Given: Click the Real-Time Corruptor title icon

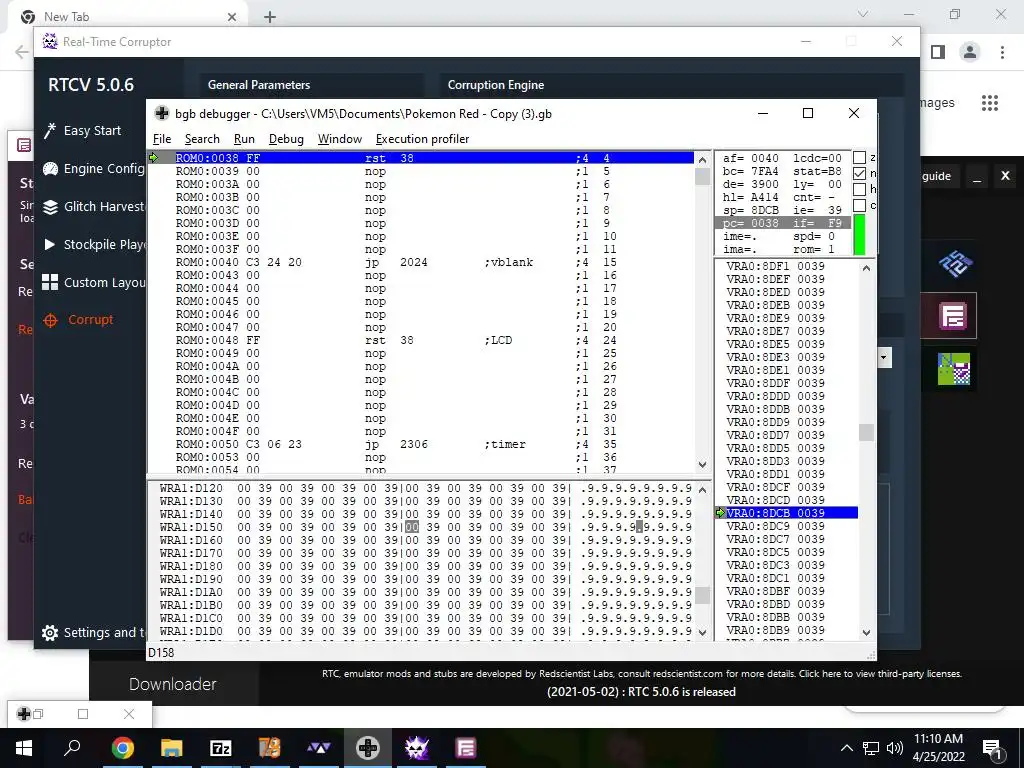Looking at the screenshot, I should point(50,42).
